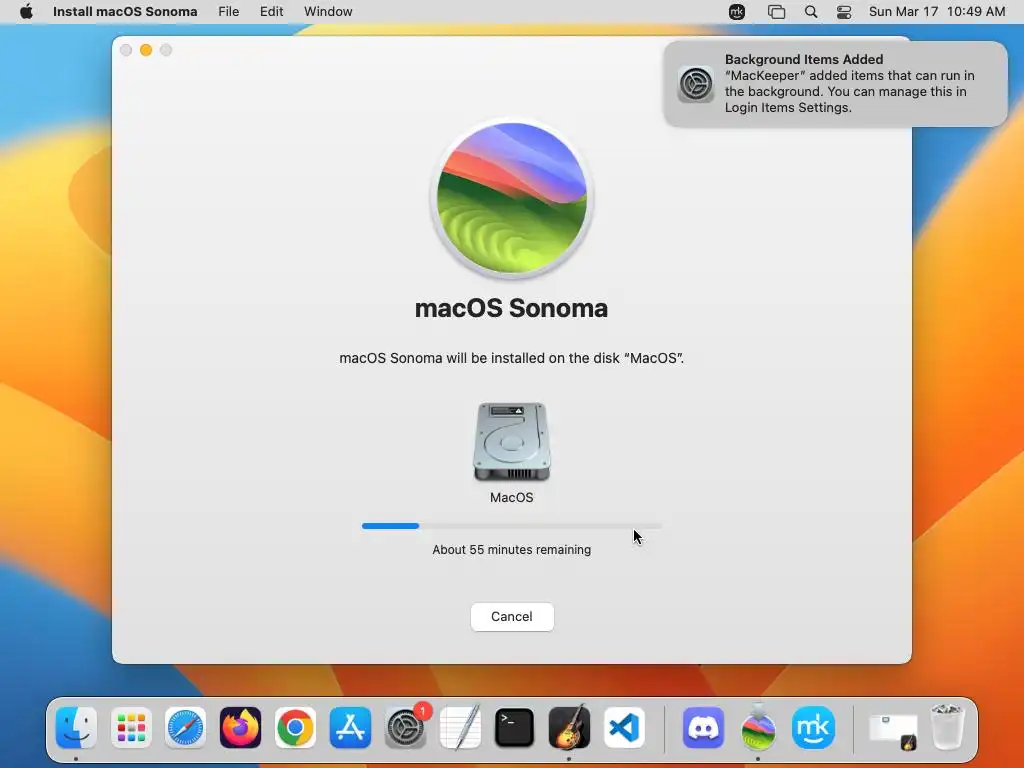Launch Safari from the Dock
This screenshot has width=1024, height=768.
185,728
